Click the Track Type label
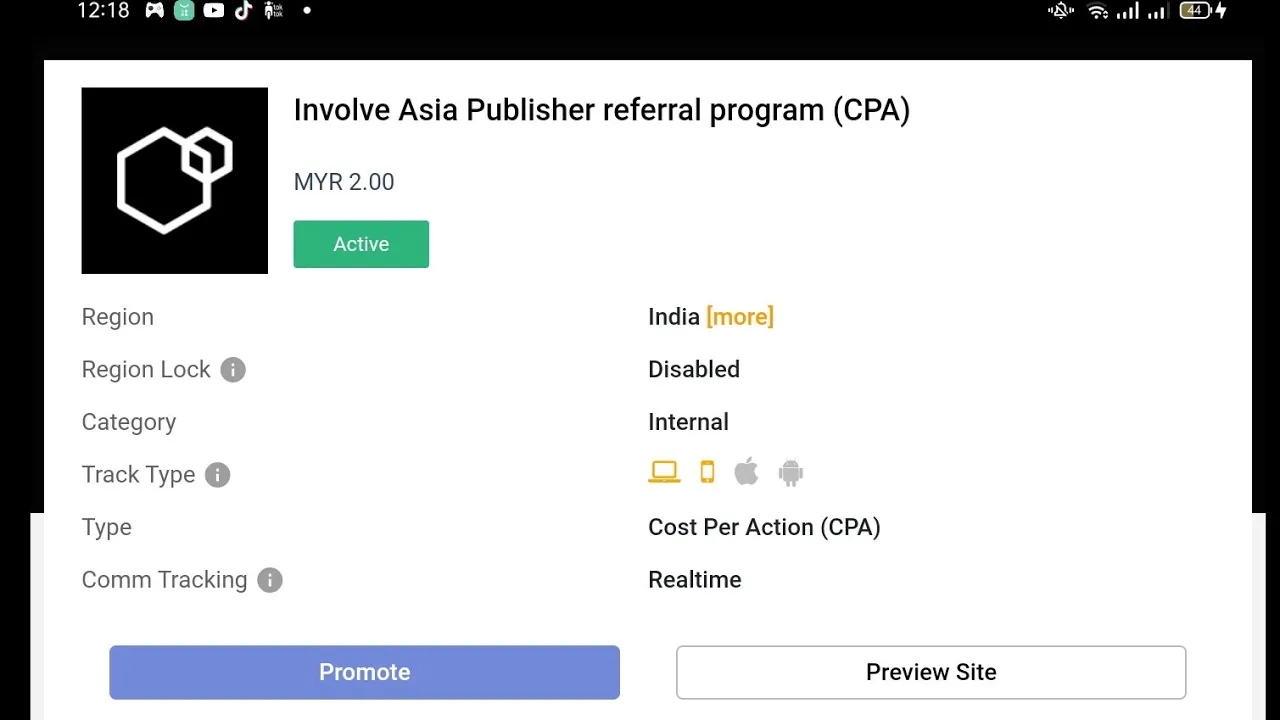The height and width of the screenshot is (720, 1280). [x=138, y=475]
